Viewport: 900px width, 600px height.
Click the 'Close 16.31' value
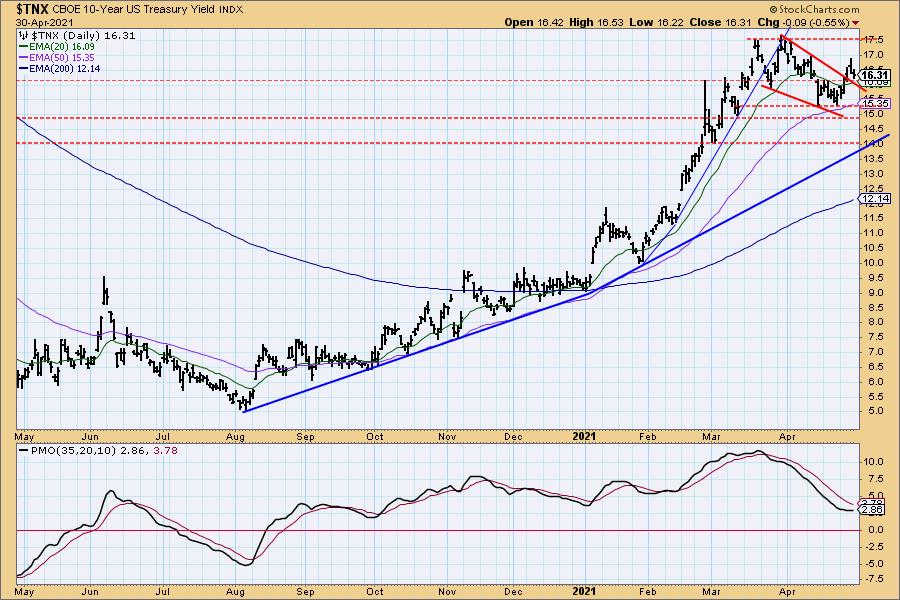[x=721, y=22]
